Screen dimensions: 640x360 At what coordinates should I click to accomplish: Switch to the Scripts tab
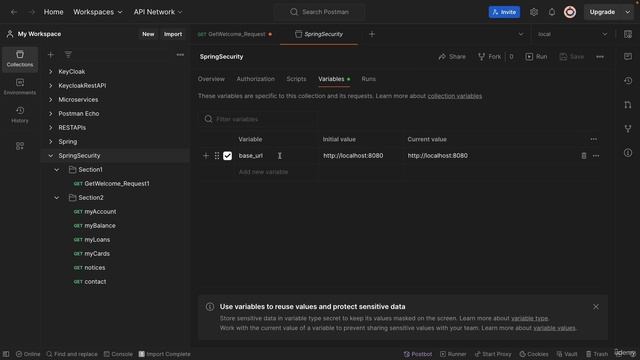[x=296, y=79]
